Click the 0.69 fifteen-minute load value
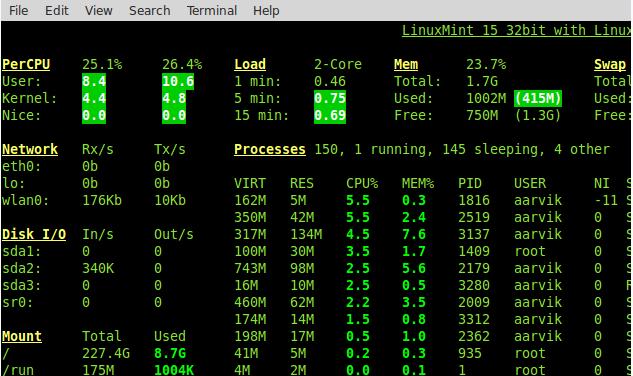633x376 pixels. [x=330, y=116]
